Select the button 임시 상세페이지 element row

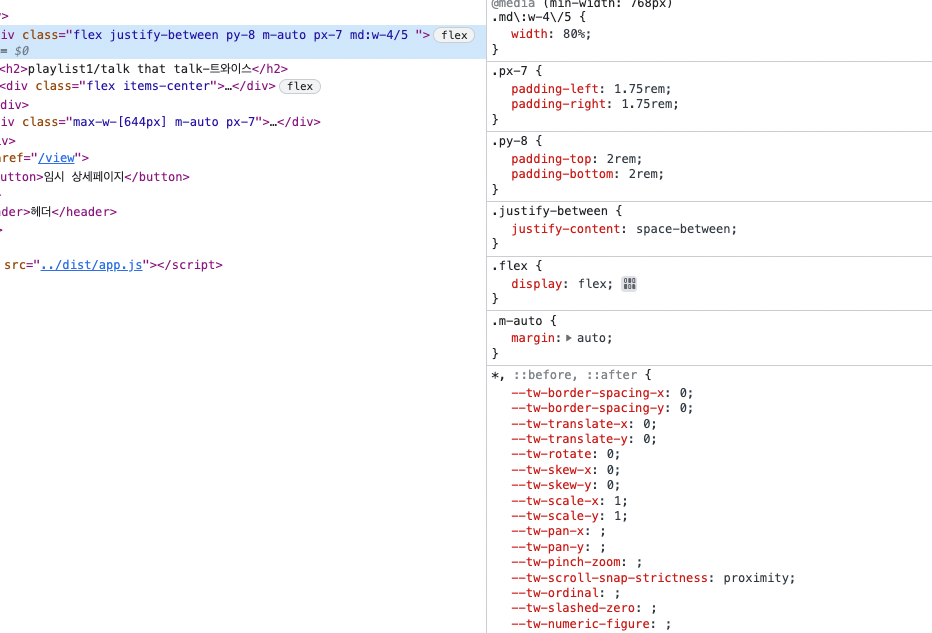click(95, 177)
